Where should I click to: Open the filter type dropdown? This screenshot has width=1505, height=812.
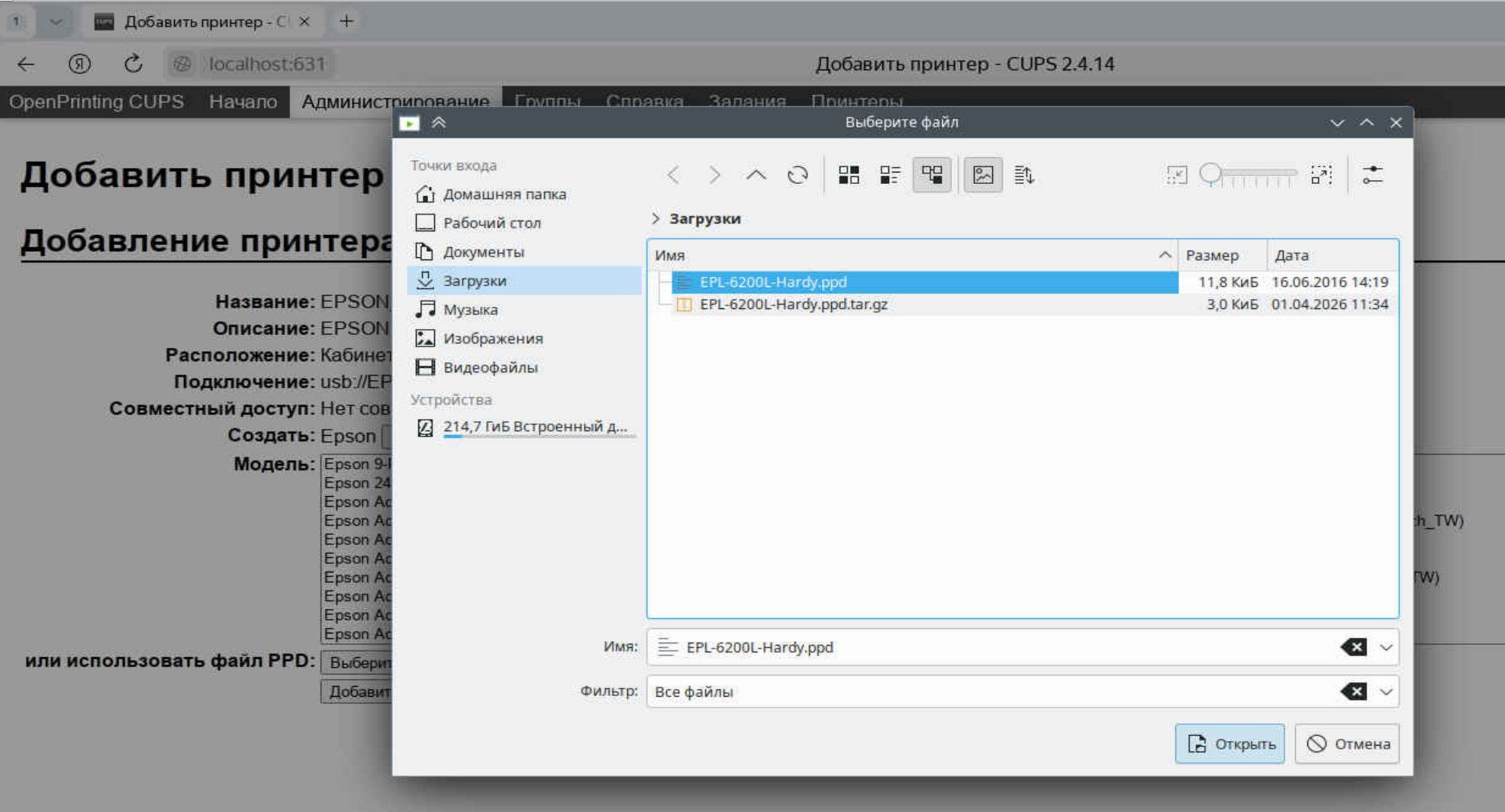point(1386,691)
